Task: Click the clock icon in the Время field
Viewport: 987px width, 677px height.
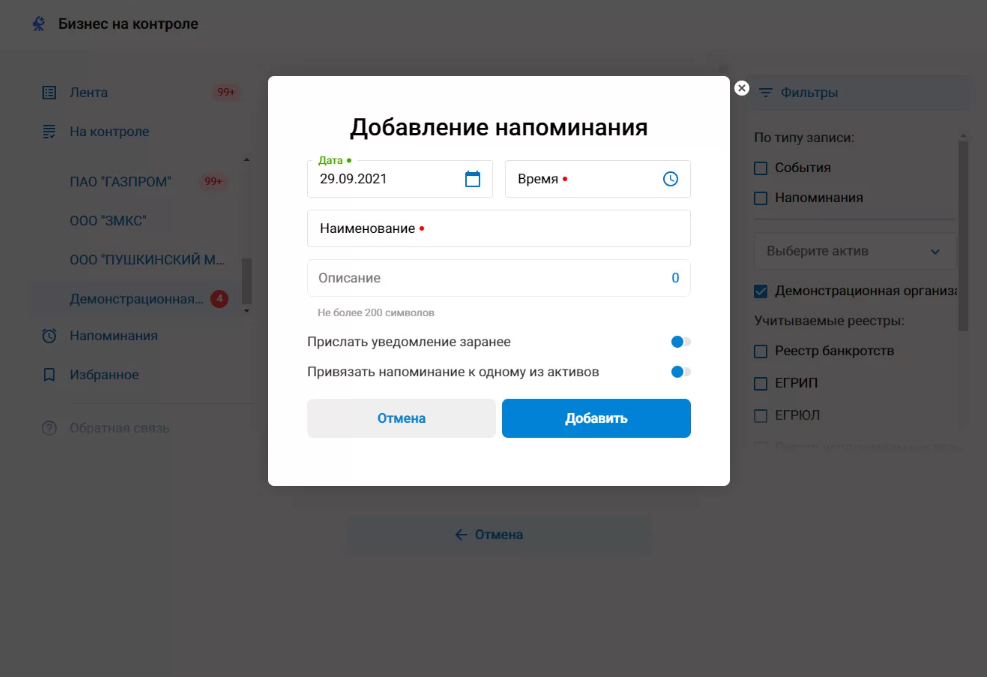Action: [x=672, y=178]
